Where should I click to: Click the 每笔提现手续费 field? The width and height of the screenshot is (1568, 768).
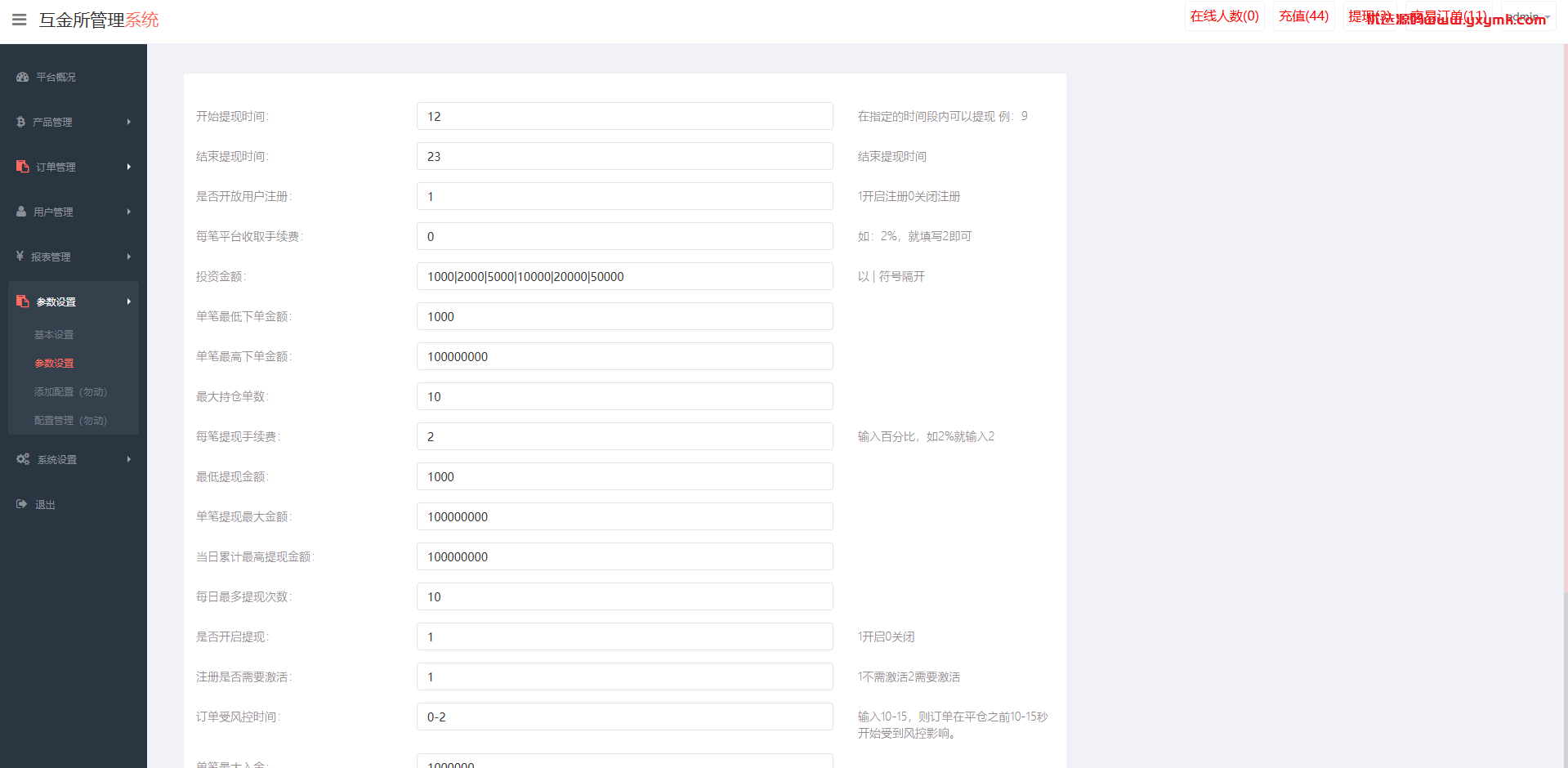click(625, 436)
